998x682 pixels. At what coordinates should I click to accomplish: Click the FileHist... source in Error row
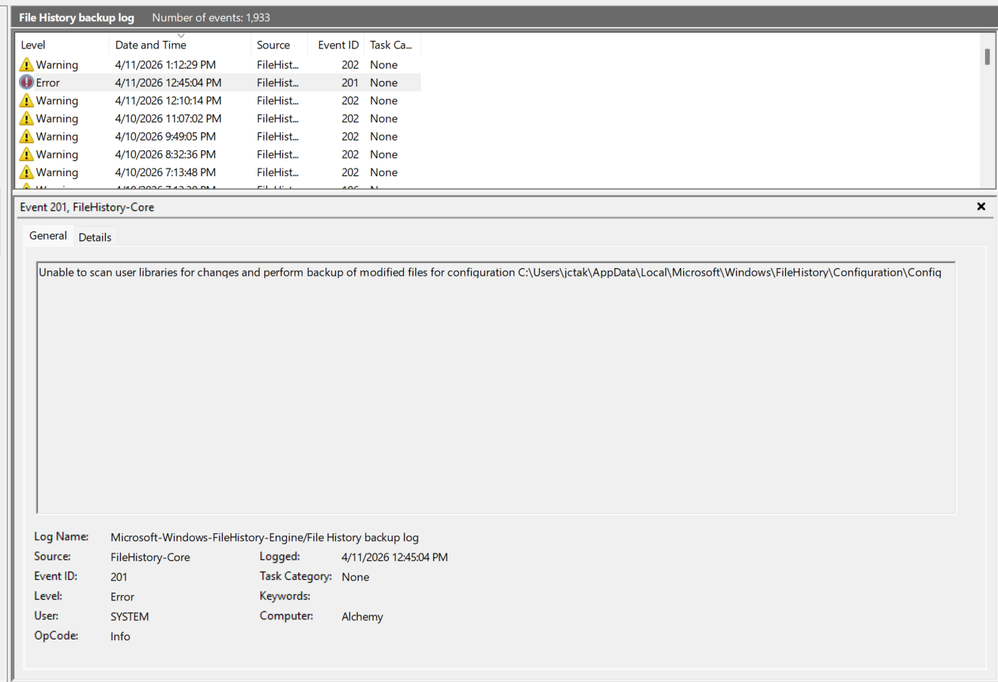278,83
